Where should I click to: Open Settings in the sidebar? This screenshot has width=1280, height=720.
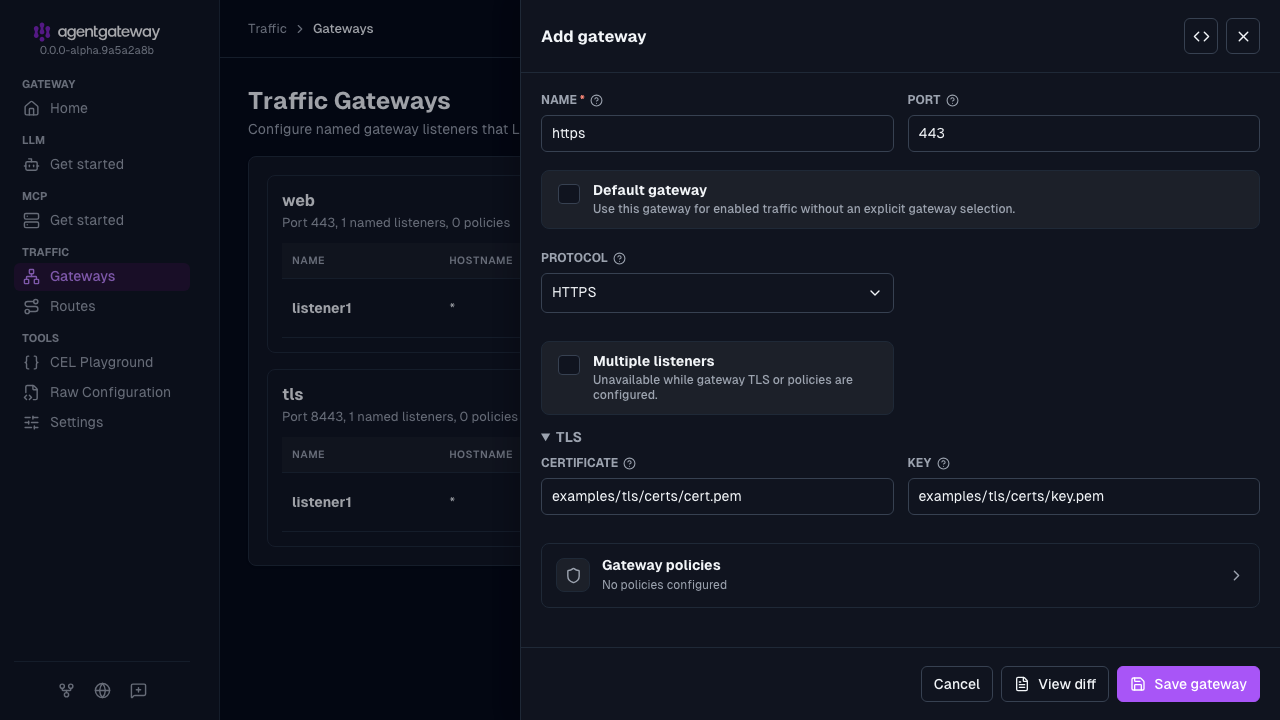click(x=102, y=422)
